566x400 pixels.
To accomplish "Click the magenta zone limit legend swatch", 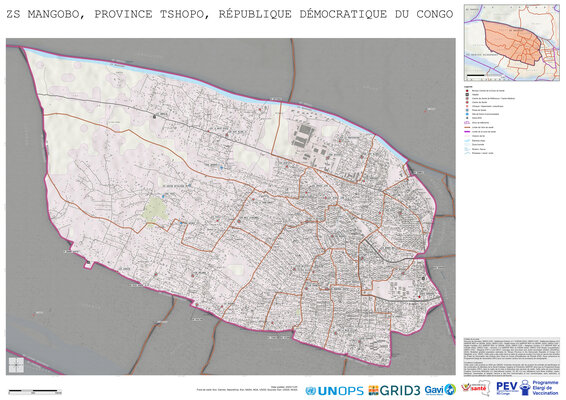I will 467,132.
